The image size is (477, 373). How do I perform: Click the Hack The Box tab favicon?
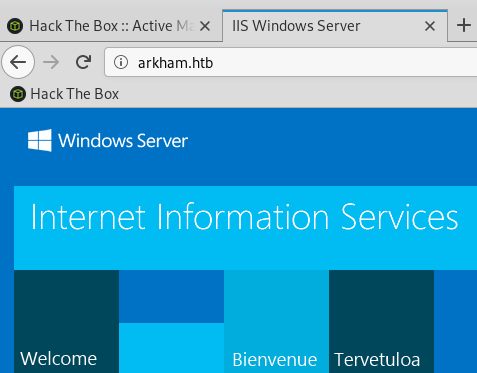(15, 26)
